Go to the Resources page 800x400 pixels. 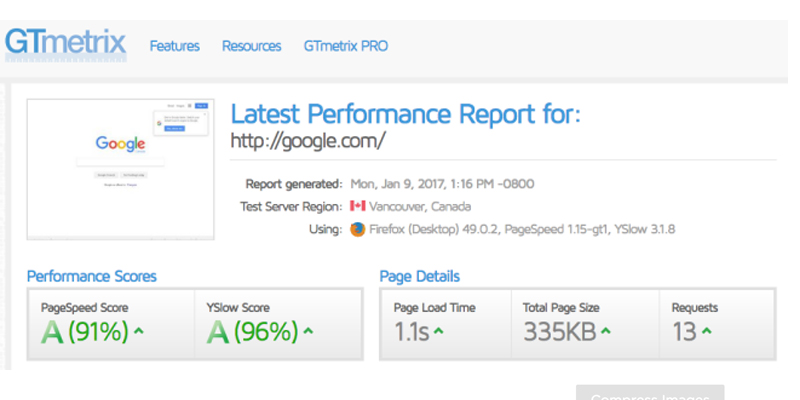[251, 46]
